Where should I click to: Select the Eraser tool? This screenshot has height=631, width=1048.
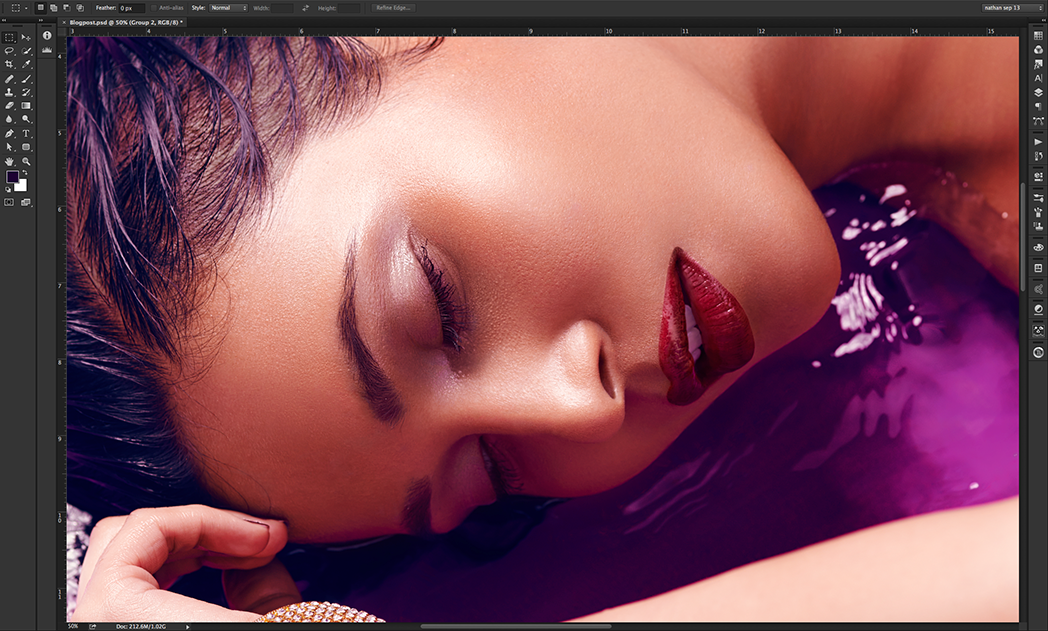click(9, 106)
